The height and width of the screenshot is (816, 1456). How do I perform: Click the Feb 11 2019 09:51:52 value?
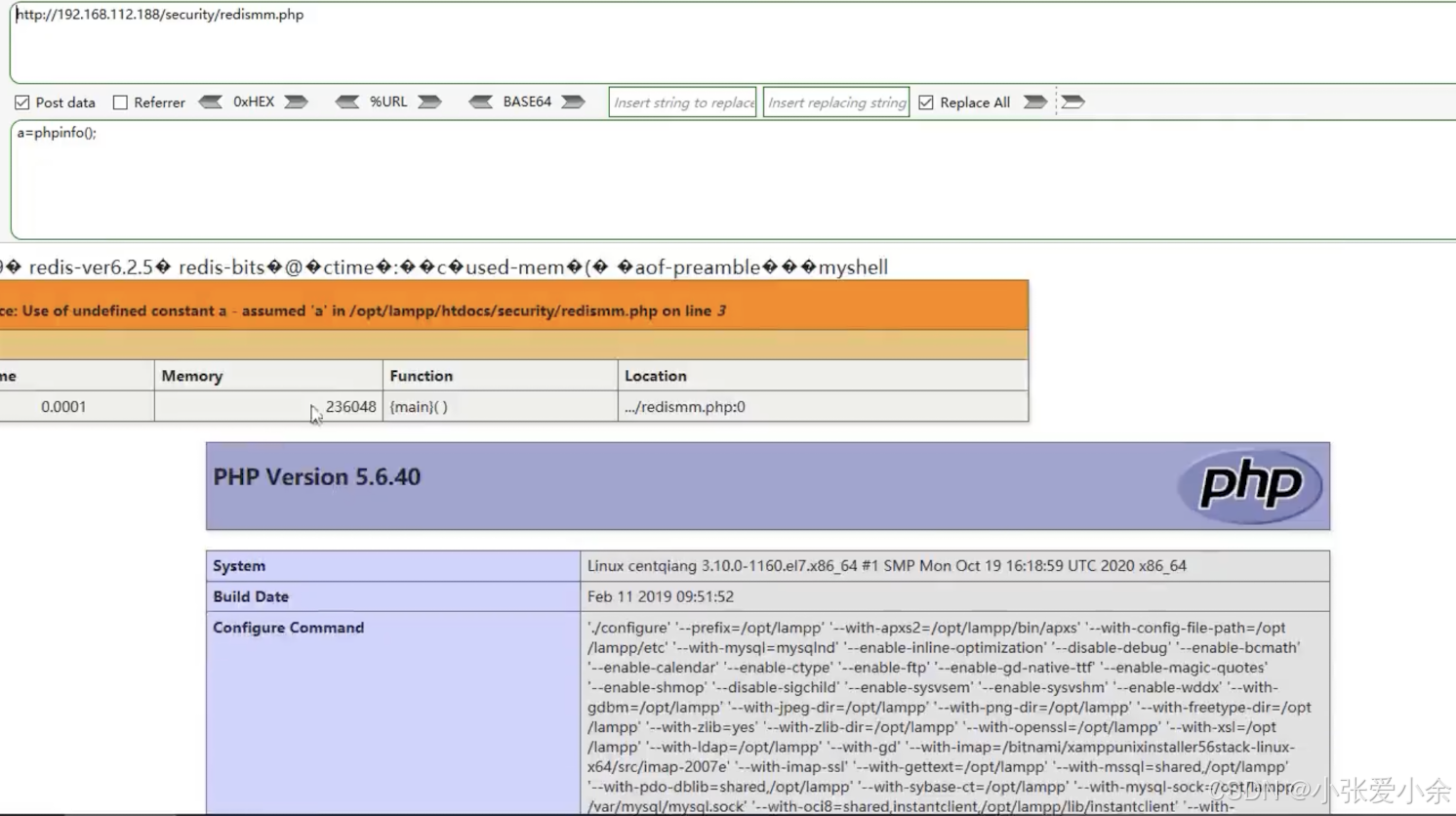[661, 596]
